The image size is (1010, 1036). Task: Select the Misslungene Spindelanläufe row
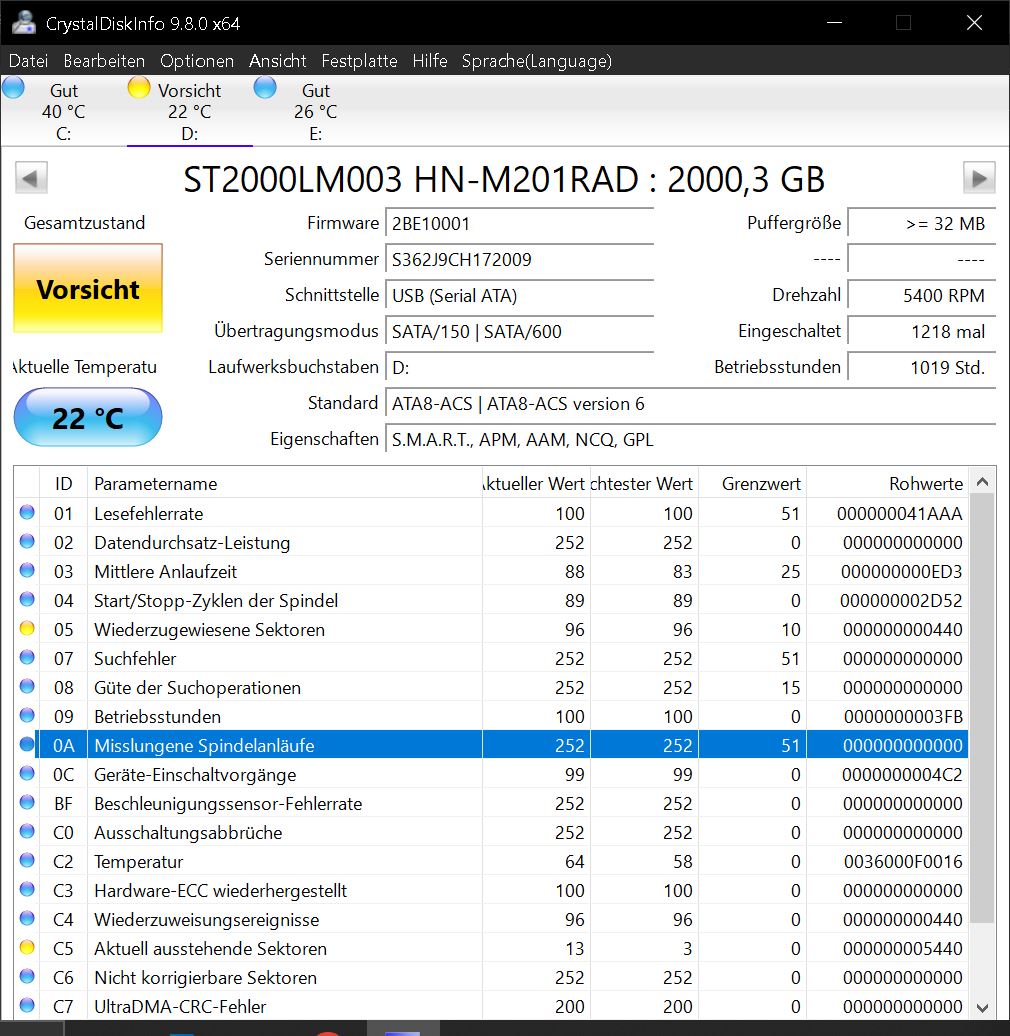[x=491, y=745]
